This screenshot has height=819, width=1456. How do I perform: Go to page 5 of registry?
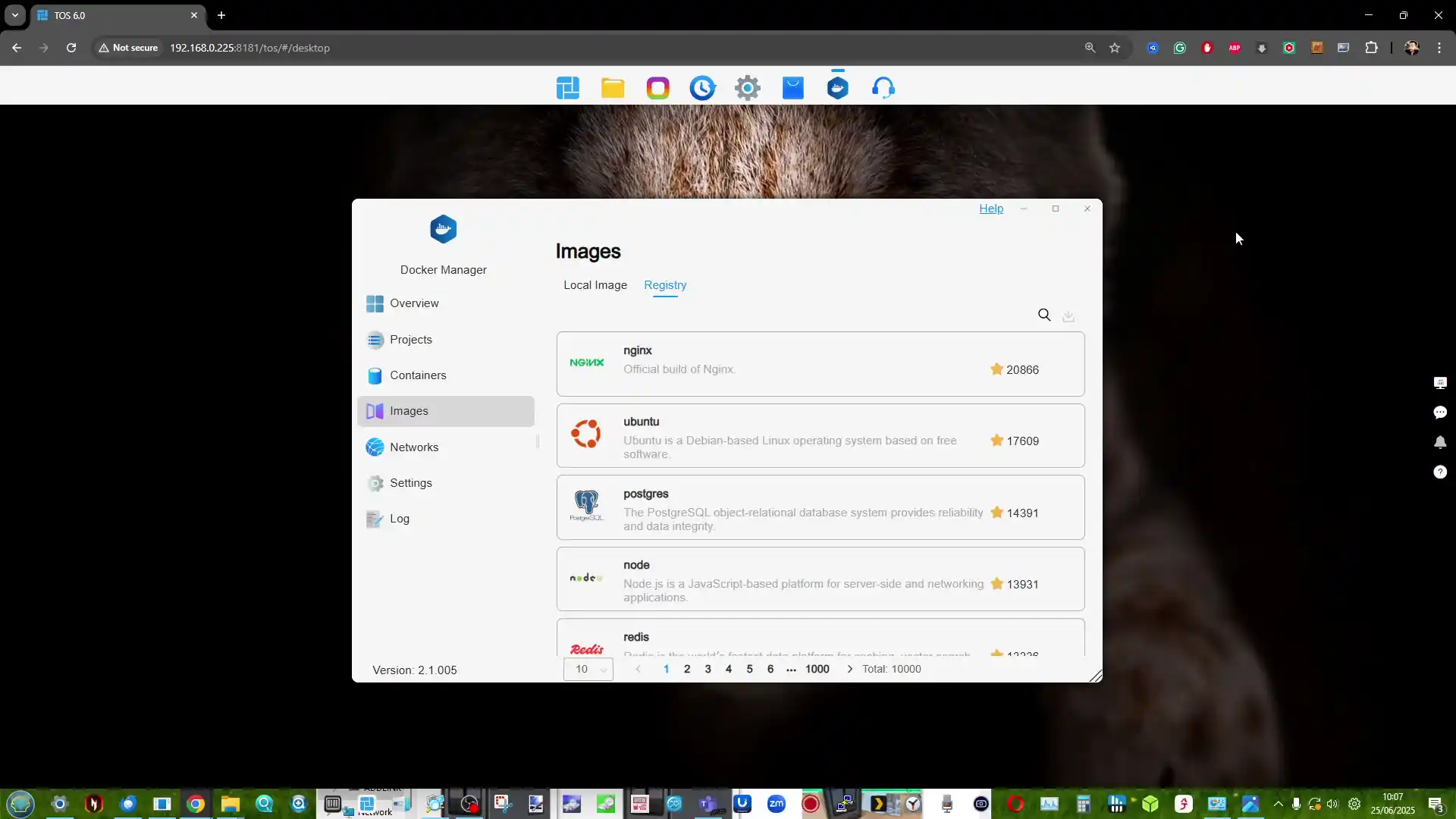(x=749, y=669)
